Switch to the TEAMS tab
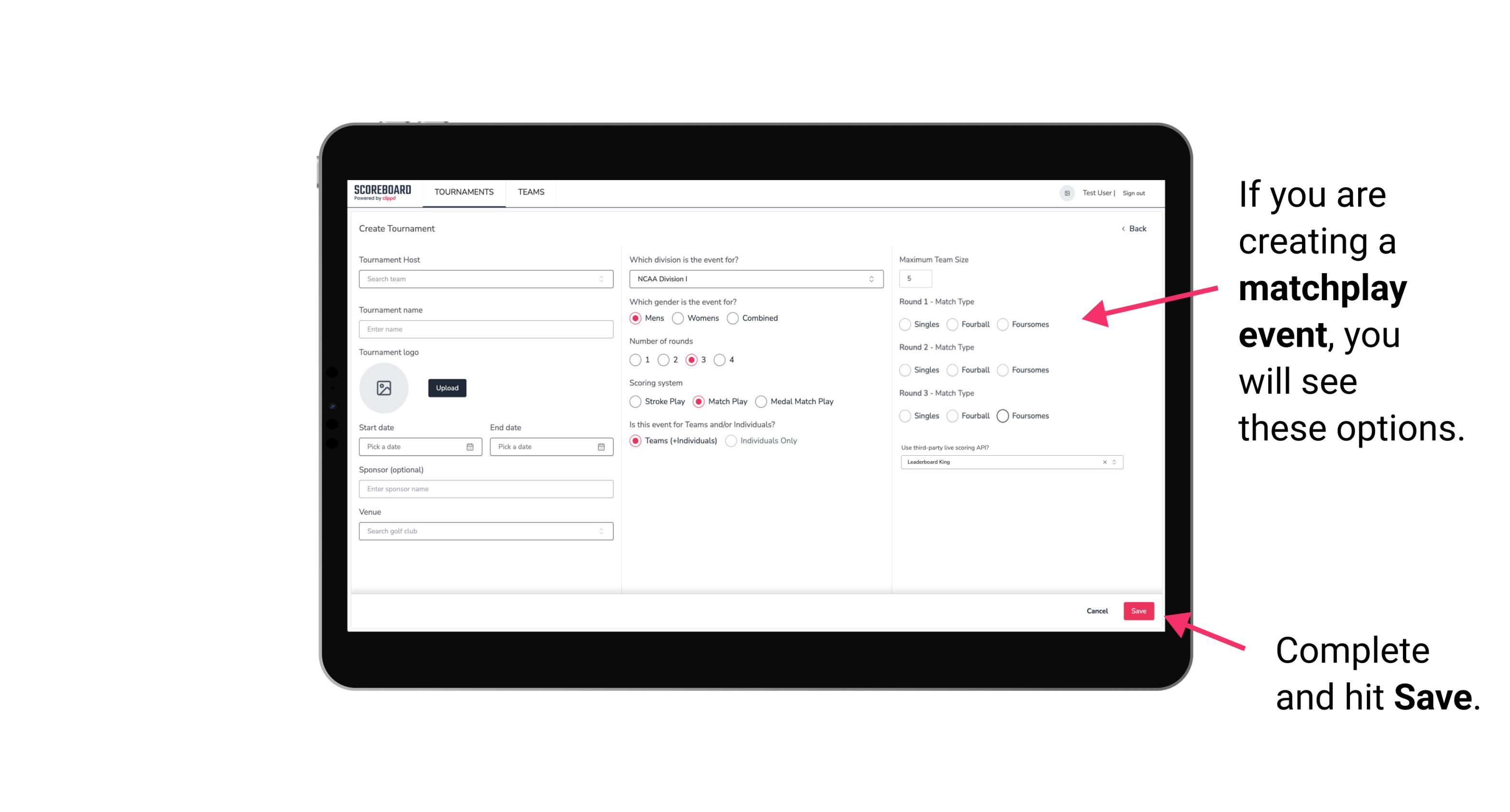1510x812 pixels. pos(530,192)
